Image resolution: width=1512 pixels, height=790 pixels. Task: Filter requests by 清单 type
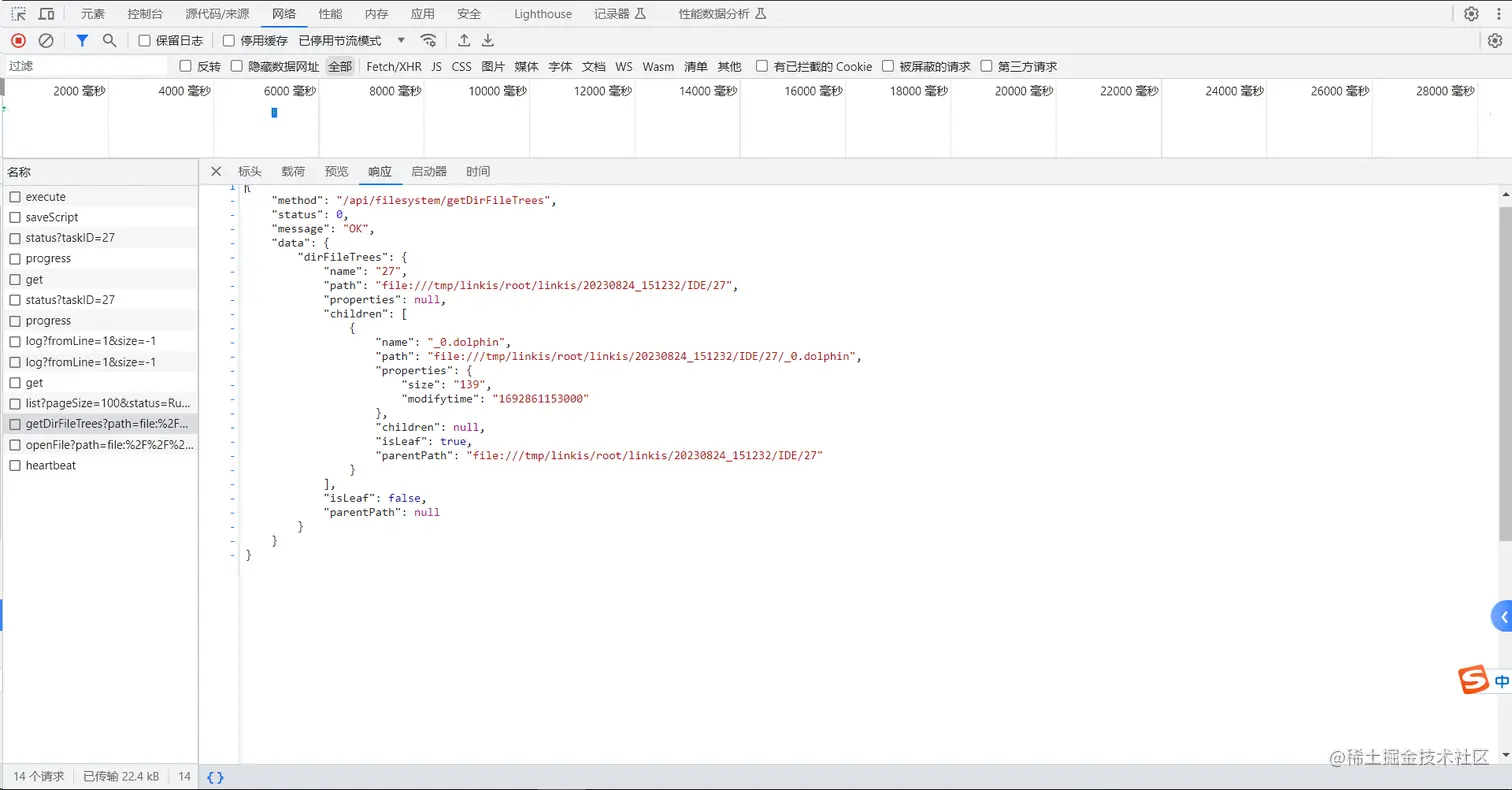click(696, 67)
